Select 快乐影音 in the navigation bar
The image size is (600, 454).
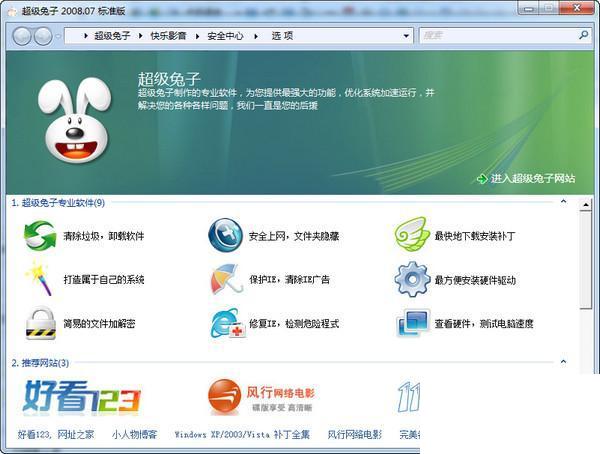[x=168, y=36]
